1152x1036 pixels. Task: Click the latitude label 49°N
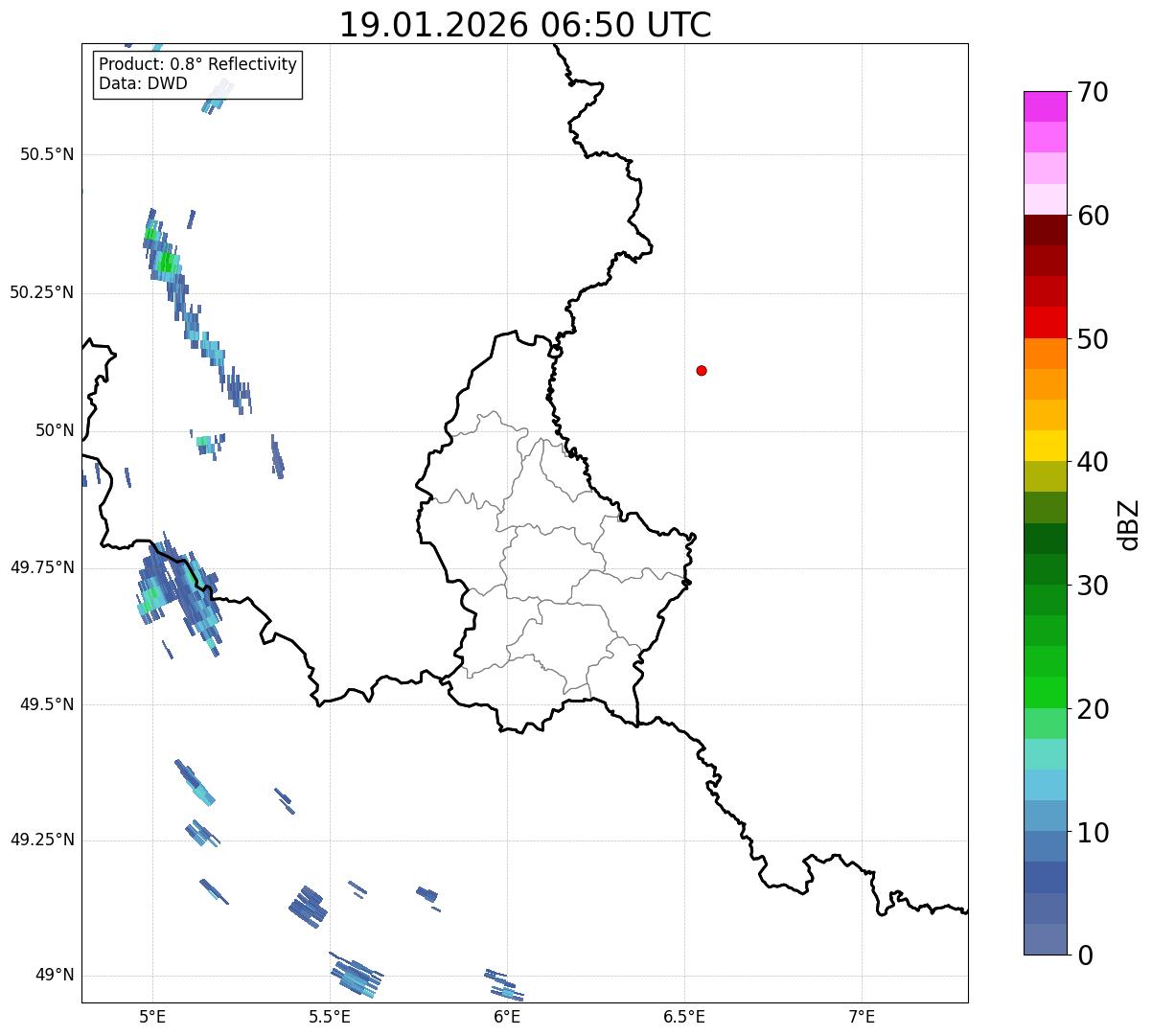(55, 976)
